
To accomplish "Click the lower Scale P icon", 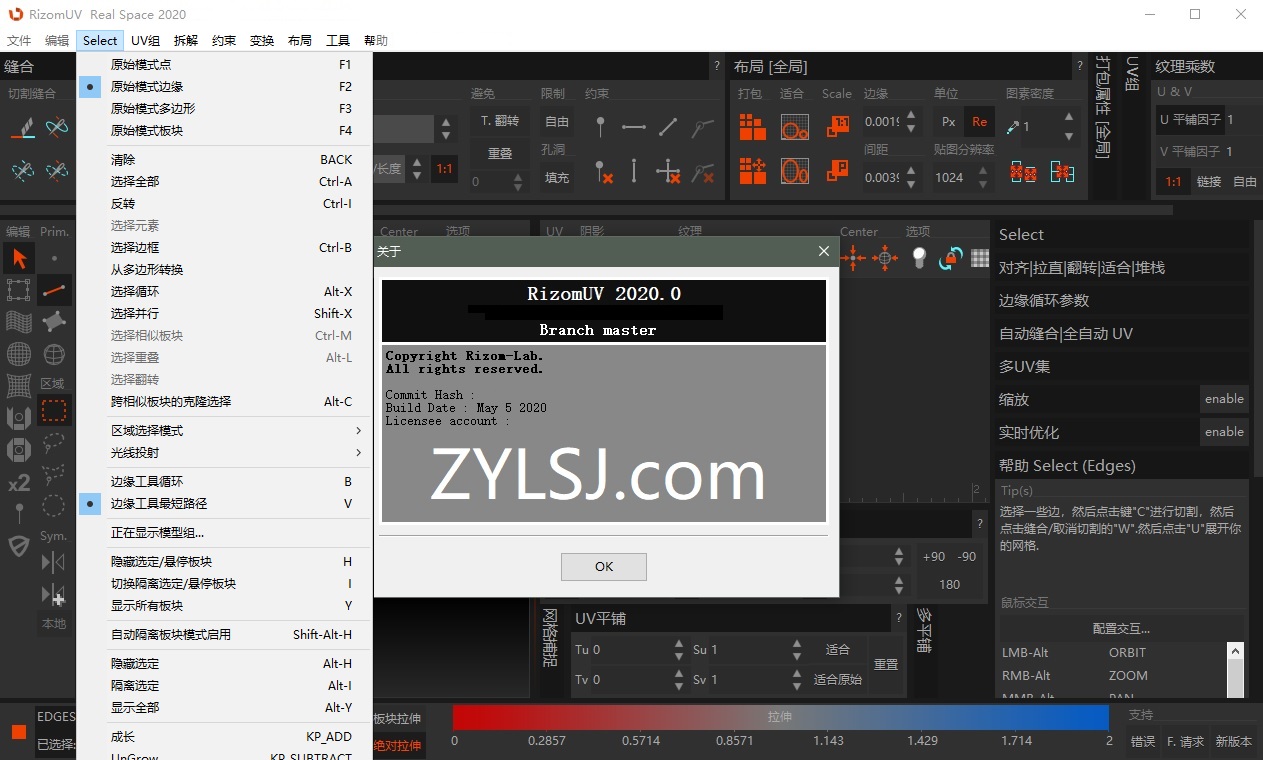I will pyautogui.click(x=837, y=171).
